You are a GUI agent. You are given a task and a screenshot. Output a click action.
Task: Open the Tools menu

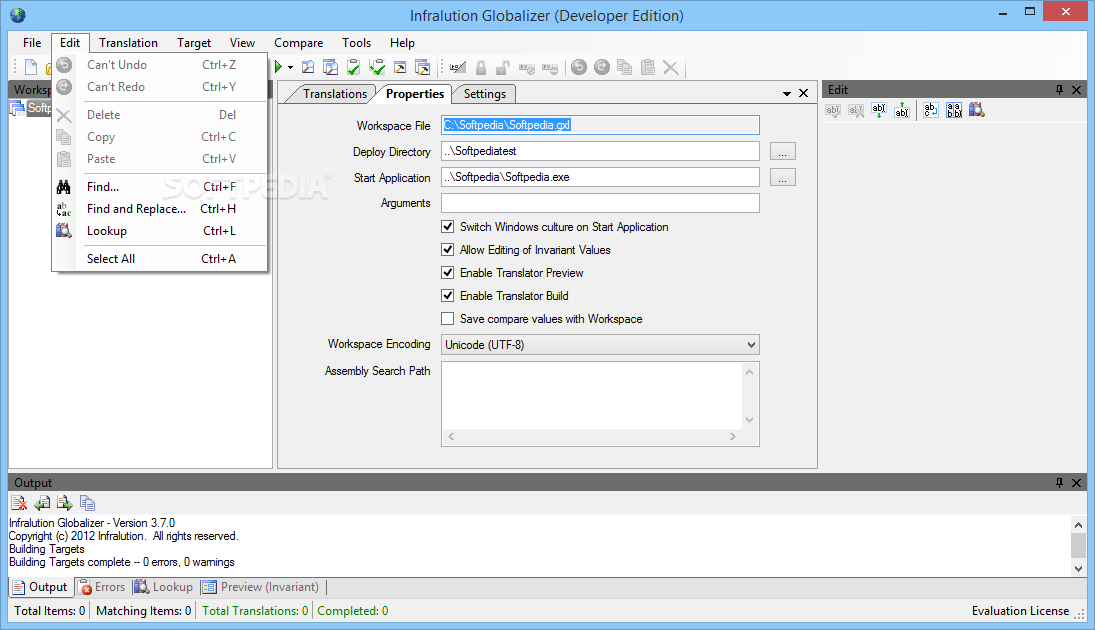(x=356, y=43)
